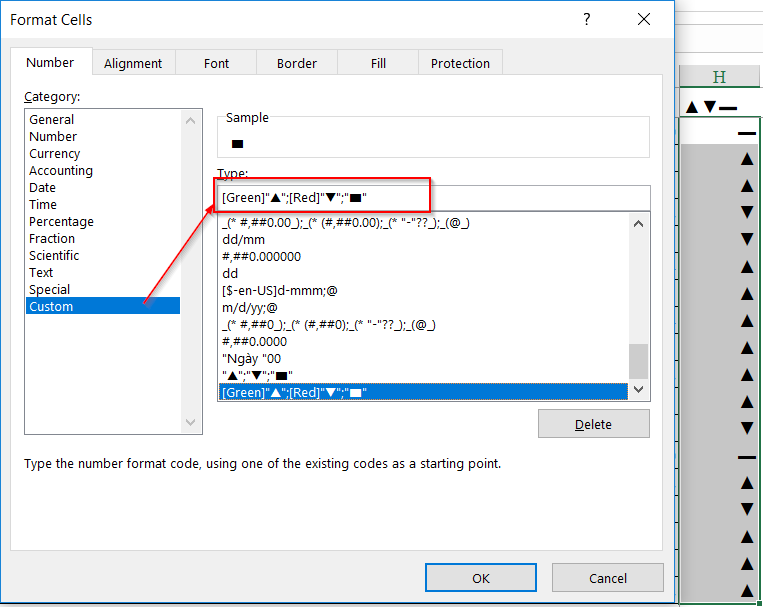Viewport: 763px width, 607px height.
Task: Click the Help question mark icon
Action: 587,19
